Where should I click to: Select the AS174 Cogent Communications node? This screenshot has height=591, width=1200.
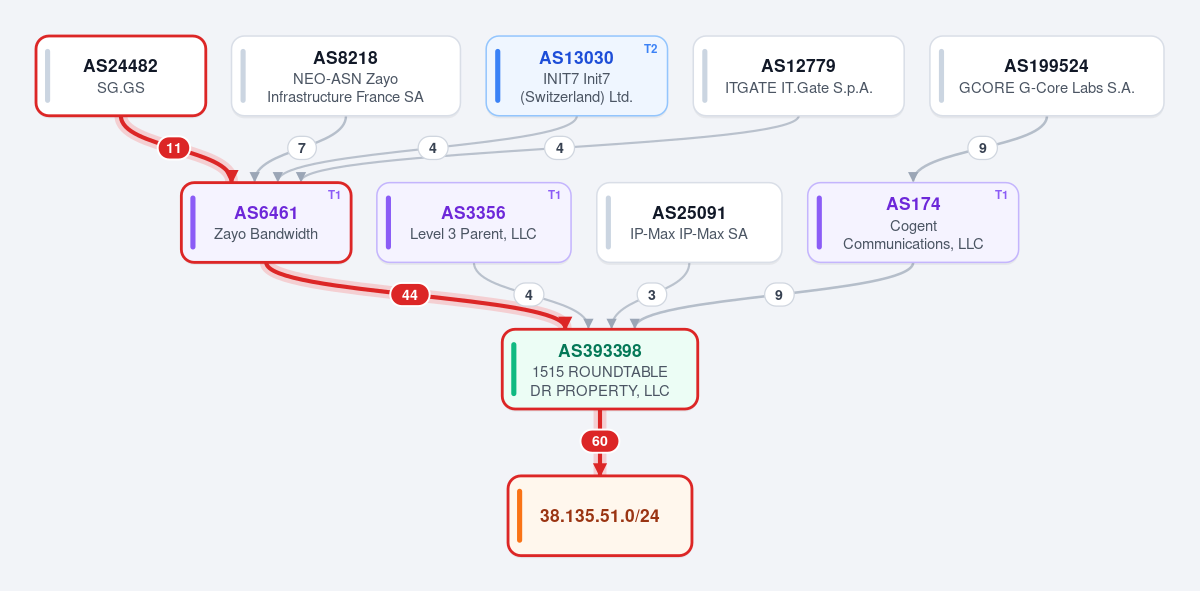[x=913, y=222]
